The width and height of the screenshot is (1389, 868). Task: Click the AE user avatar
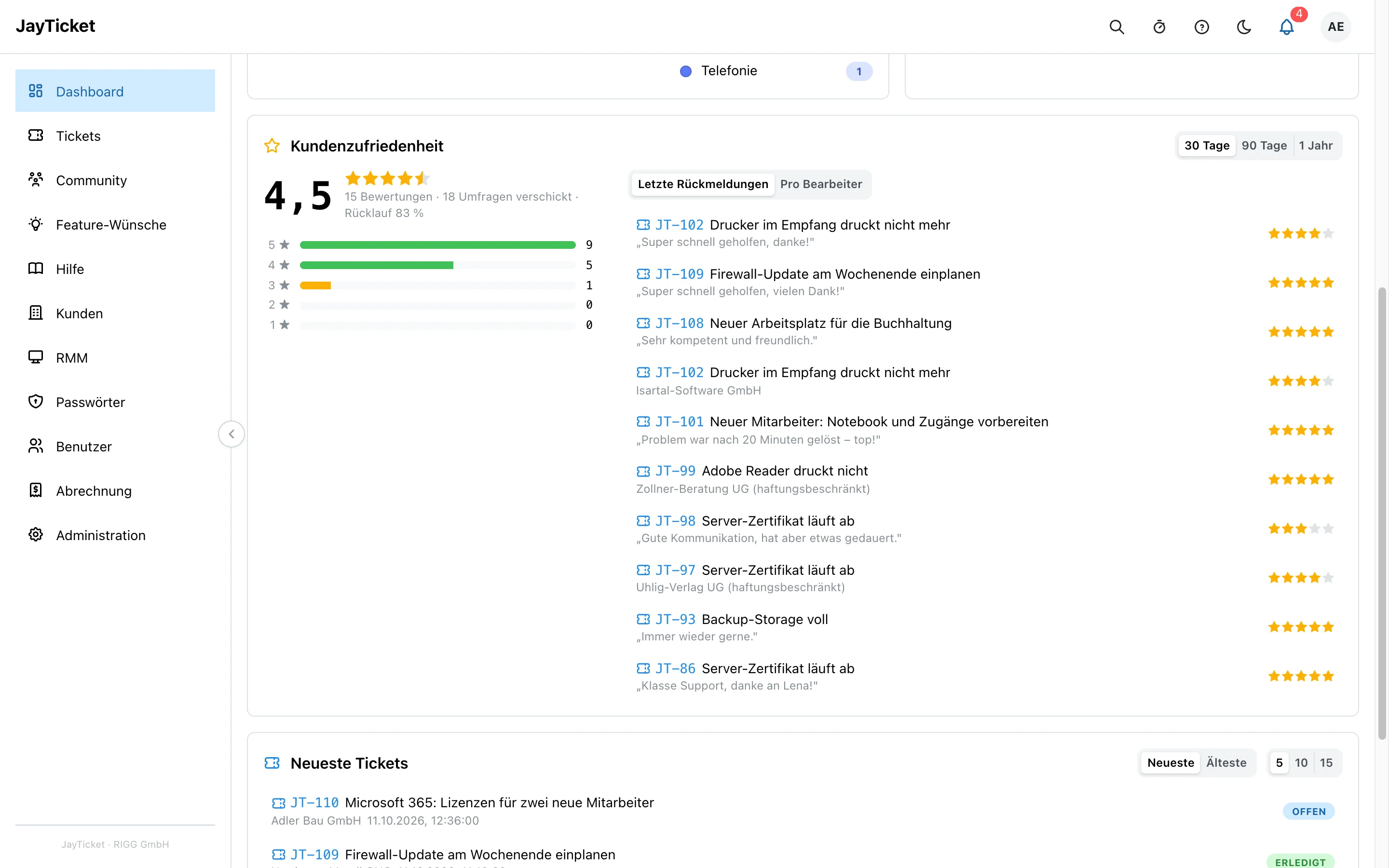click(x=1335, y=27)
